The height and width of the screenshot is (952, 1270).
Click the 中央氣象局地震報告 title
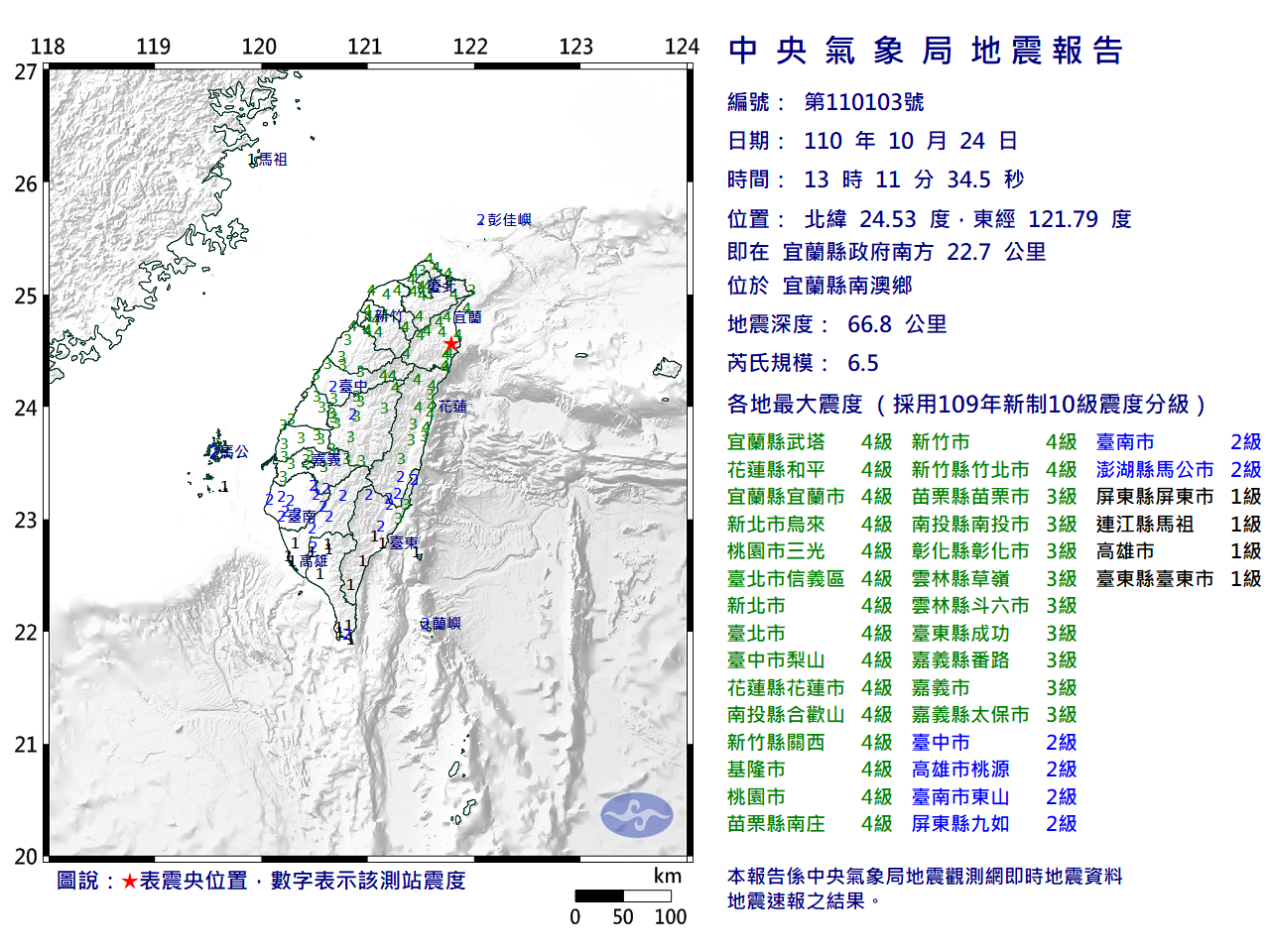coord(925,51)
